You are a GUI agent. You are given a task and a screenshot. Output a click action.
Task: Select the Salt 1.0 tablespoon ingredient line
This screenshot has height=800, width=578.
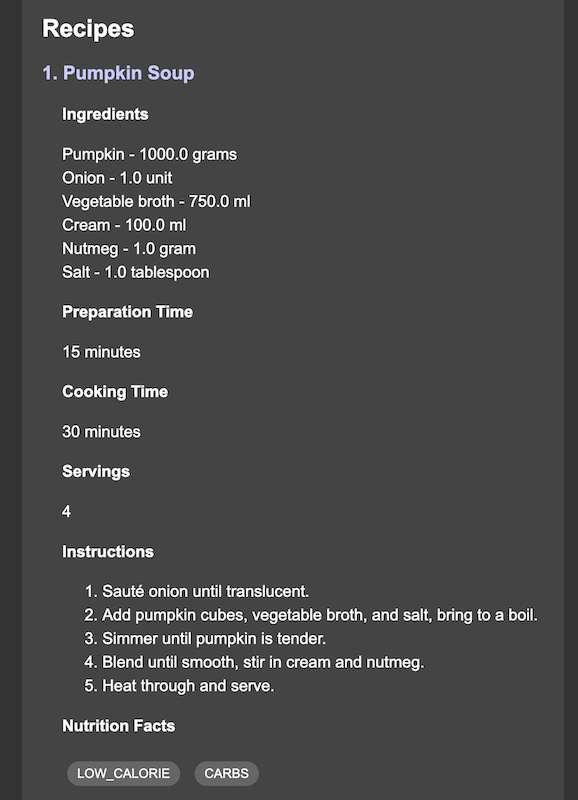point(136,272)
